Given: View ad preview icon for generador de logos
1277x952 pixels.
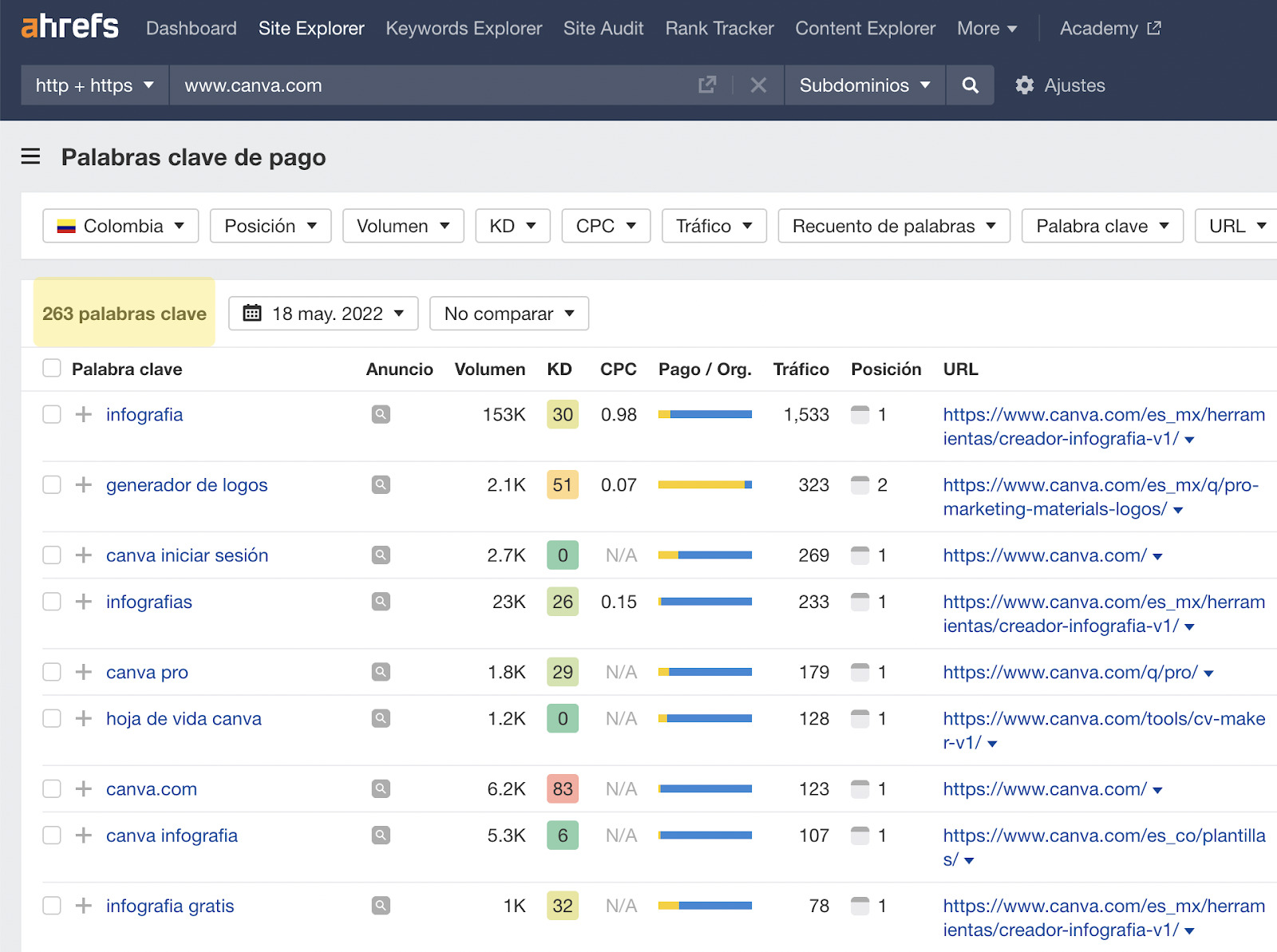Looking at the screenshot, I should pyautogui.click(x=381, y=484).
